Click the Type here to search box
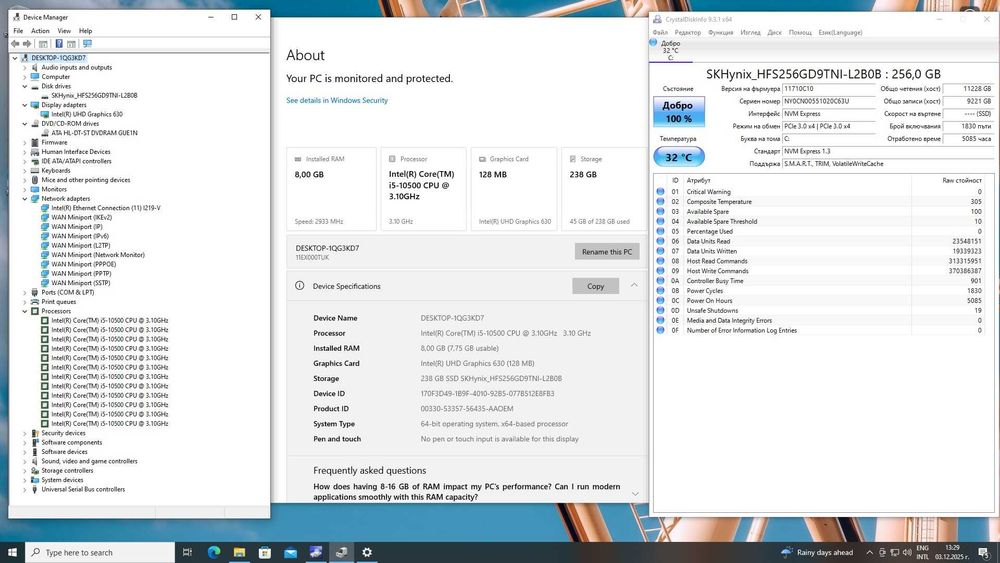The height and width of the screenshot is (563, 1000). pyautogui.click(x=99, y=552)
